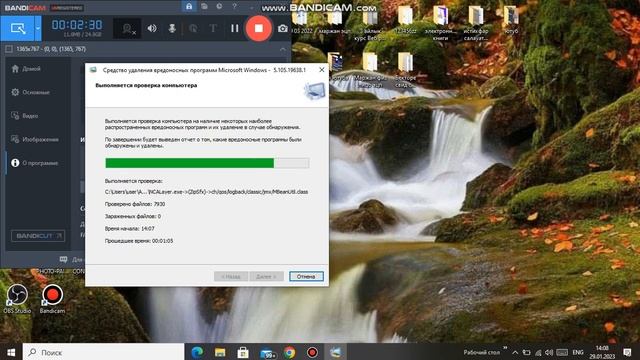
Task: Open the 'маржан эцп' desktop folder
Action: (335, 19)
